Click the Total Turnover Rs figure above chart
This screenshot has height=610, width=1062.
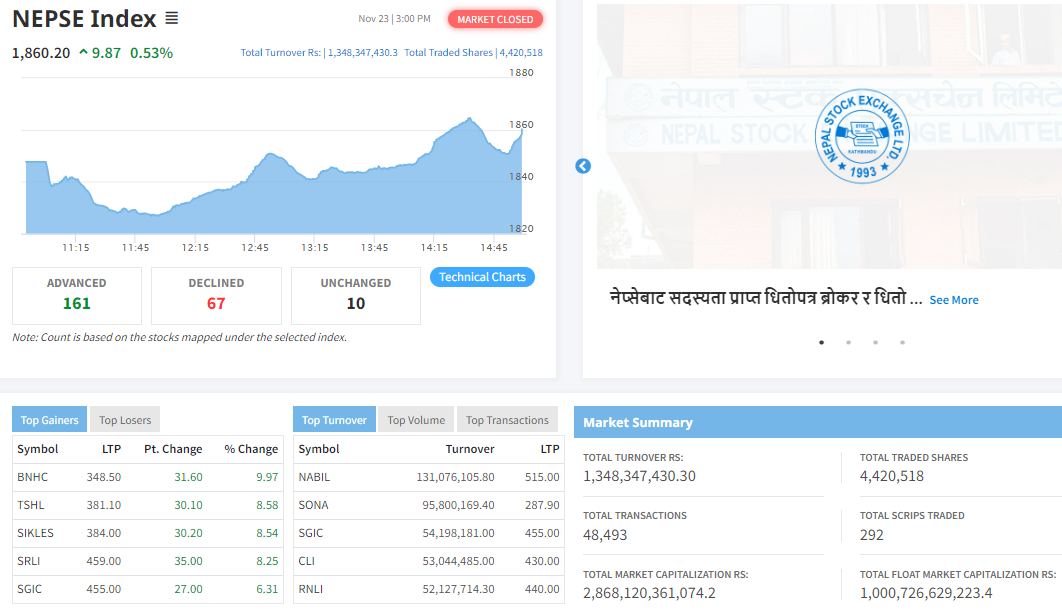pyautogui.click(x=319, y=53)
